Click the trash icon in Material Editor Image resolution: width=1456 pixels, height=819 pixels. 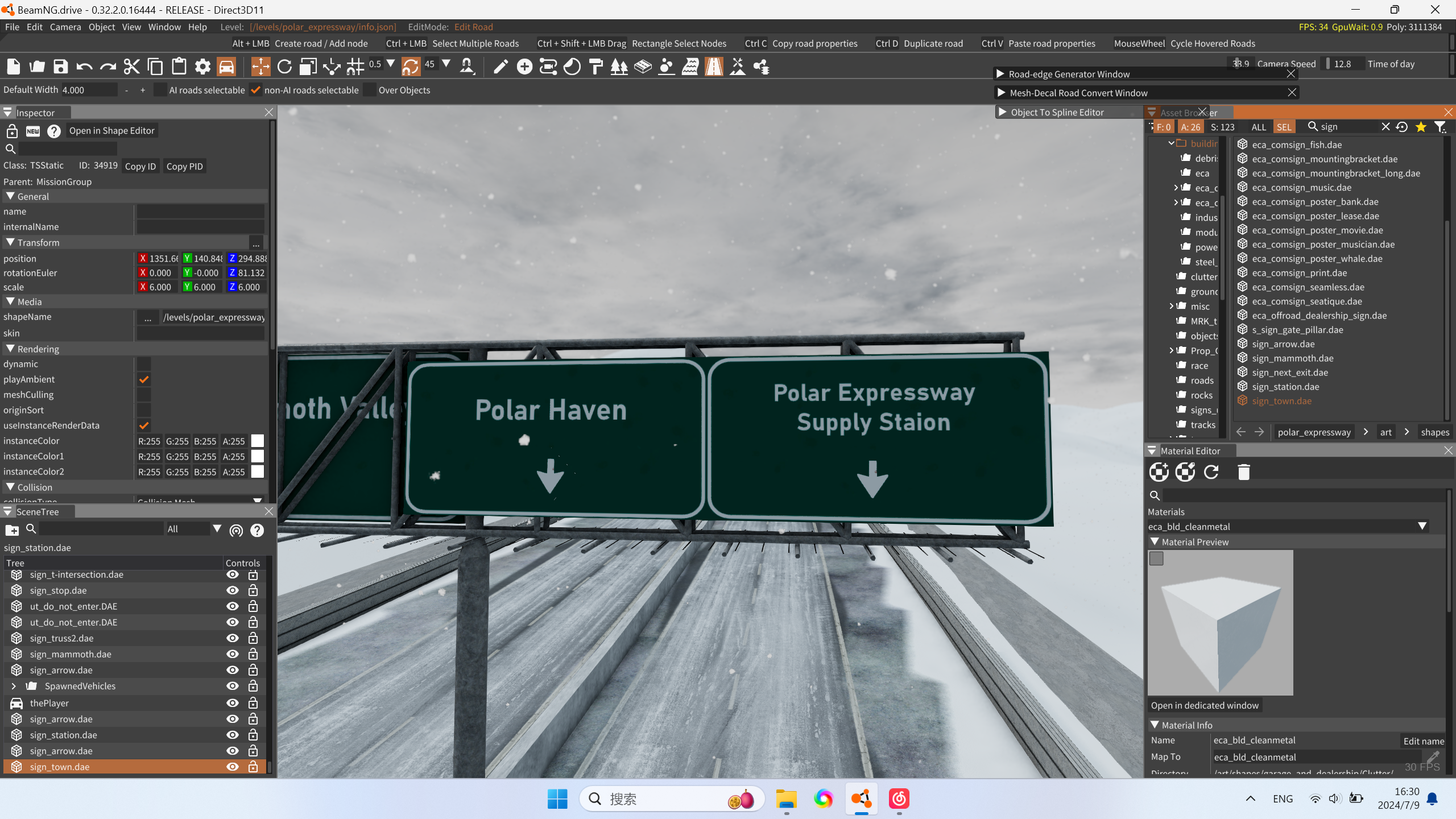click(x=1244, y=472)
